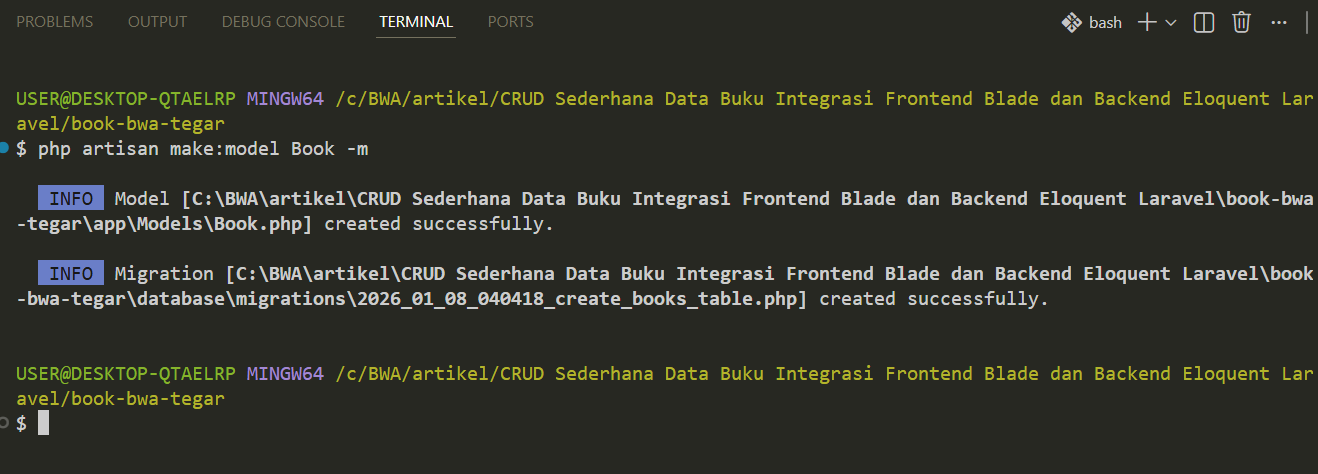Screen dimensions: 1318x474
Task: Open the OUTPUT tab
Action: 157,21
